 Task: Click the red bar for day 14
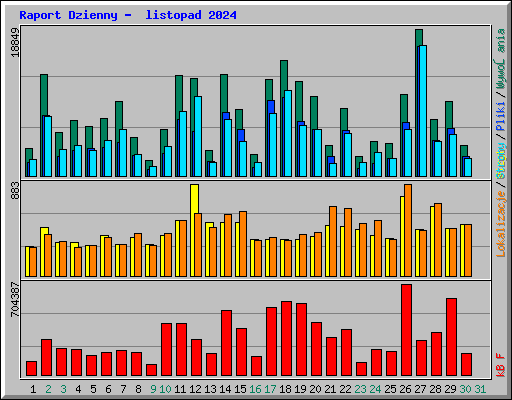point(226,343)
